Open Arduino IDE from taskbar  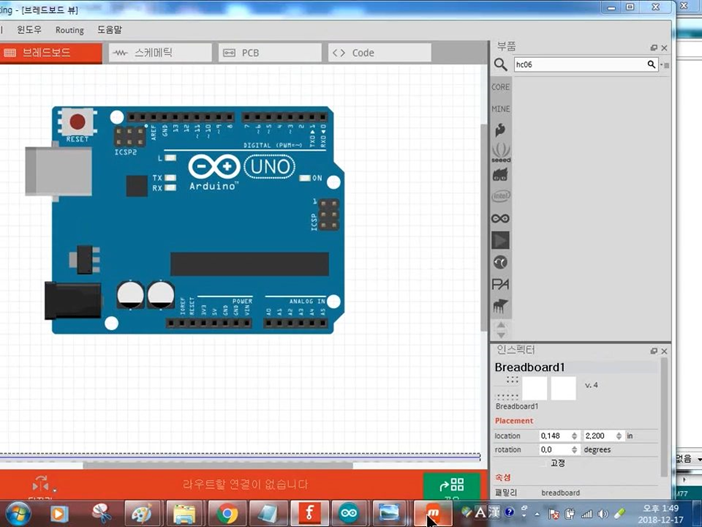pyautogui.click(x=349, y=514)
